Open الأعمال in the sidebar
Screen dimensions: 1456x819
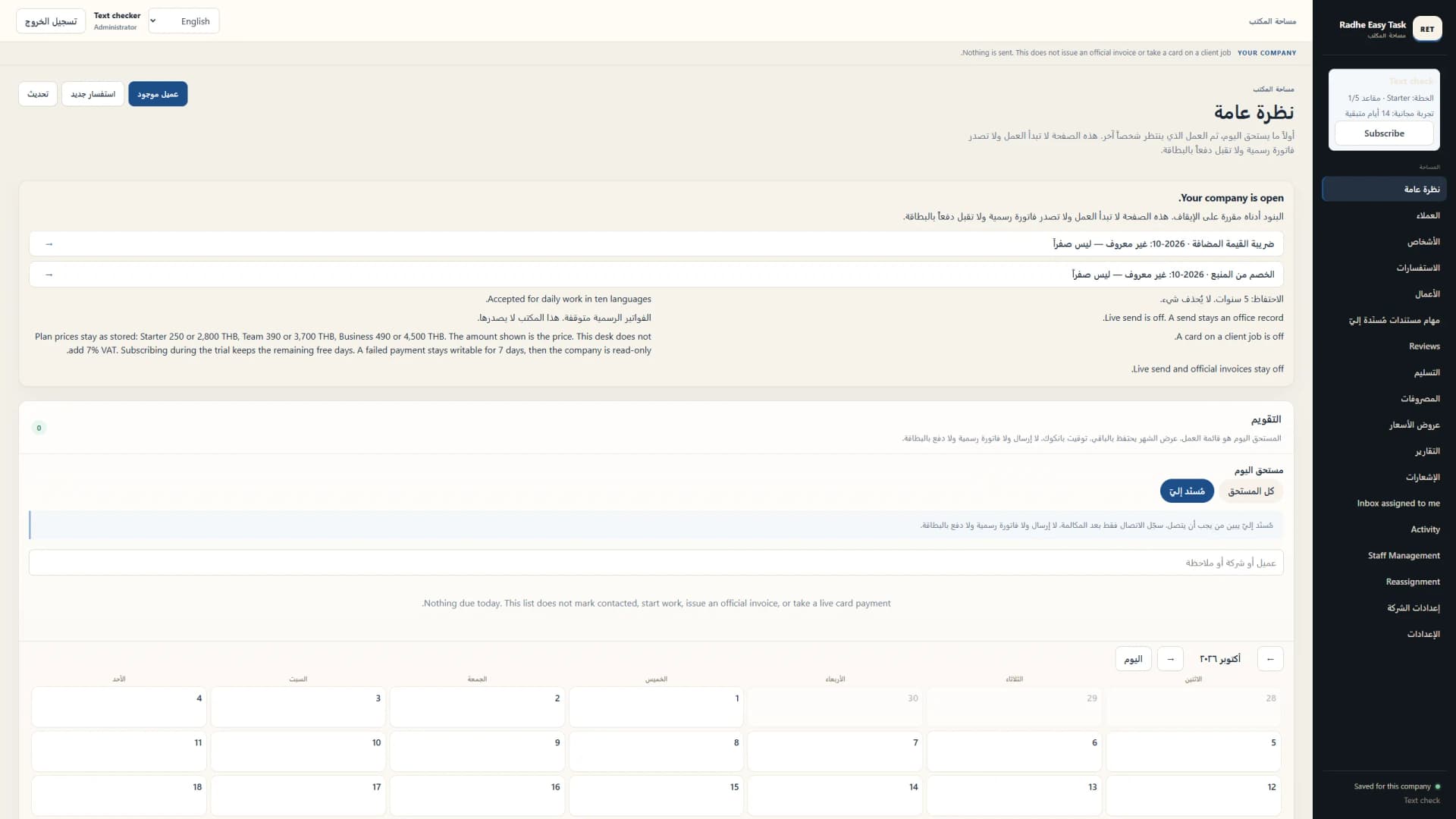pyautogui.click(x=1384, y=294)
